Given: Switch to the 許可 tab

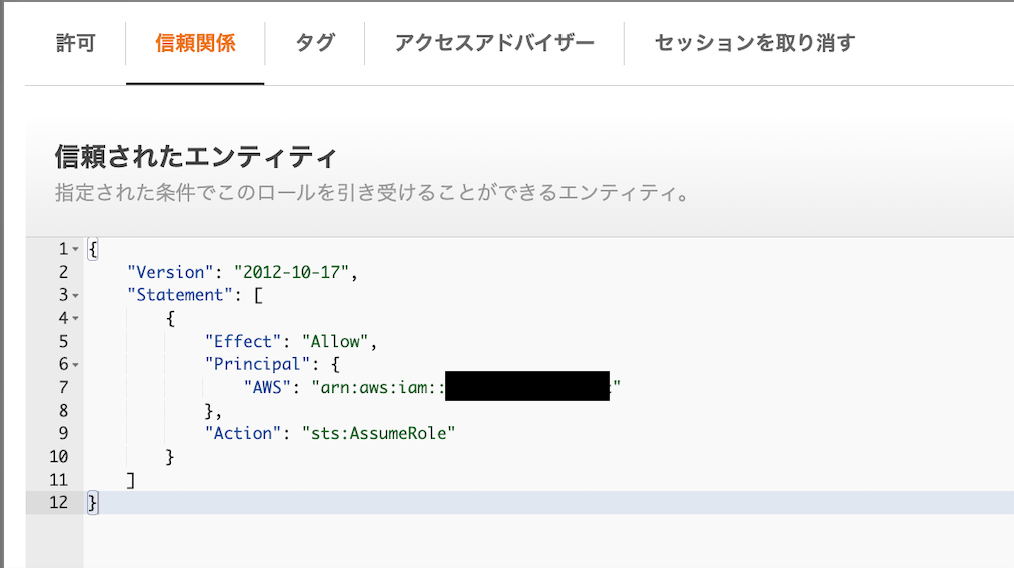Looking at the screenshot, I should click(76, 43).
